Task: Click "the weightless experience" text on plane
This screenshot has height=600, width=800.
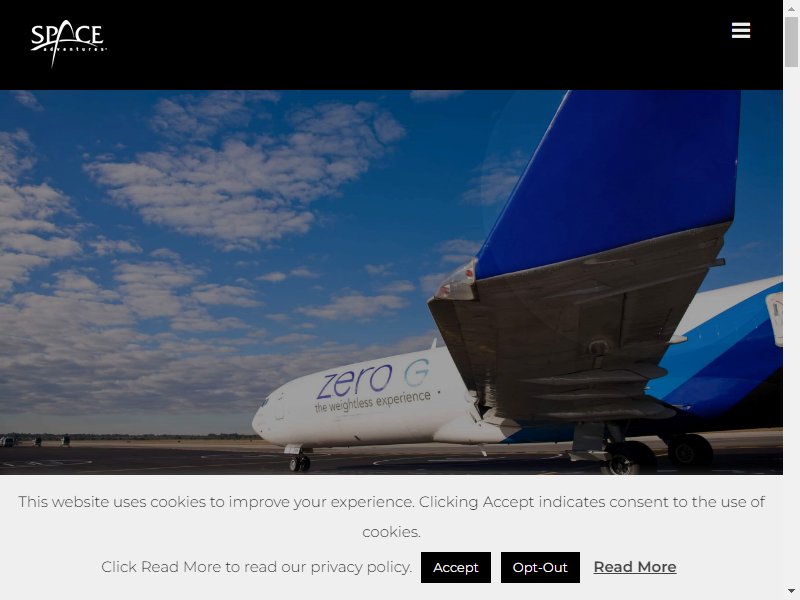Action: 372,402
